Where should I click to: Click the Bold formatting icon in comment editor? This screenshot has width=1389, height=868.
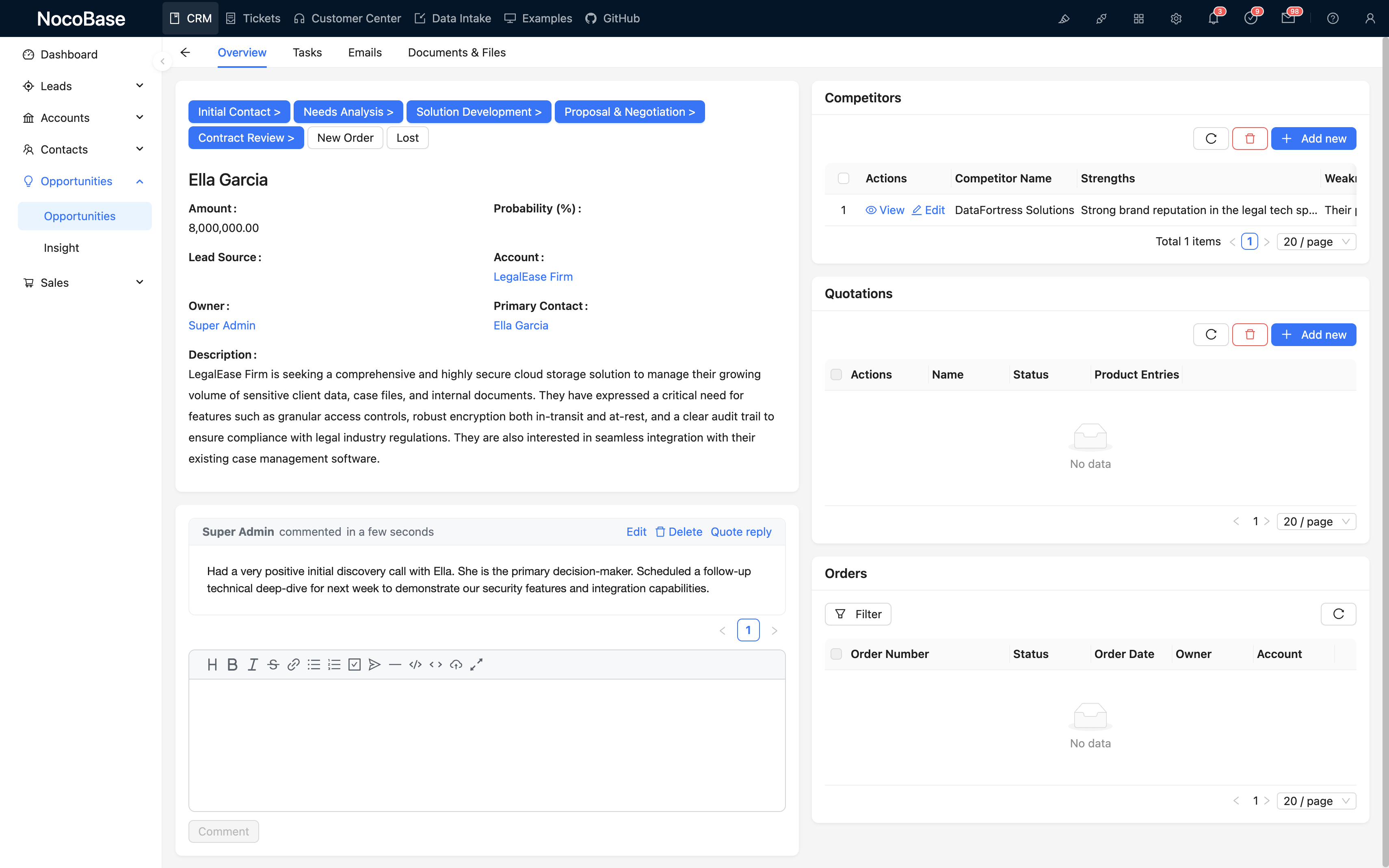click(x=232, y=664)
